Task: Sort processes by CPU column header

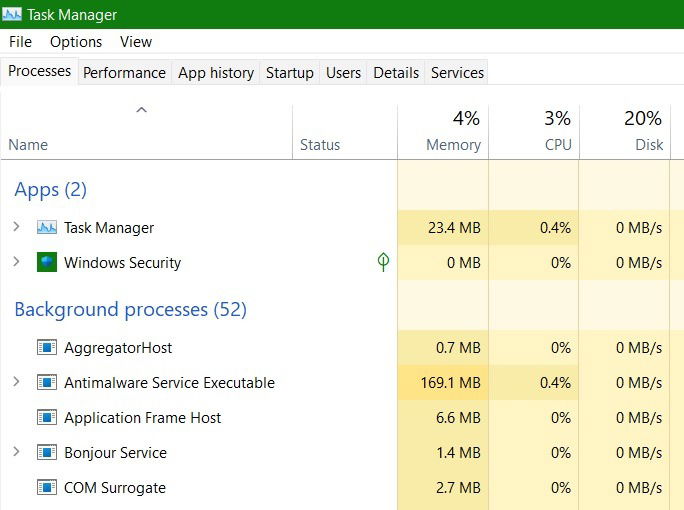Action: click(534, 131)
